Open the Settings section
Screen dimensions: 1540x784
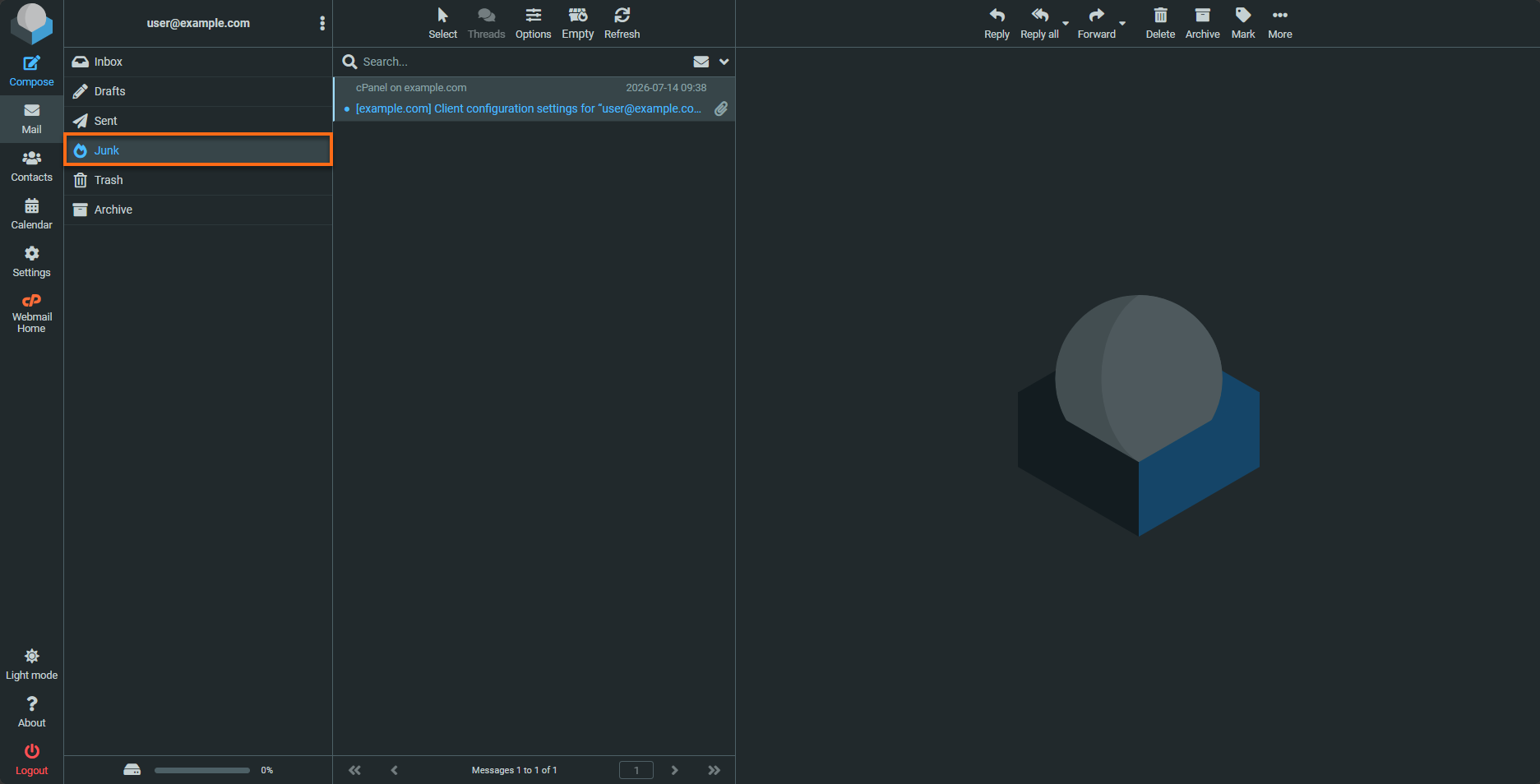coord(31,262)
